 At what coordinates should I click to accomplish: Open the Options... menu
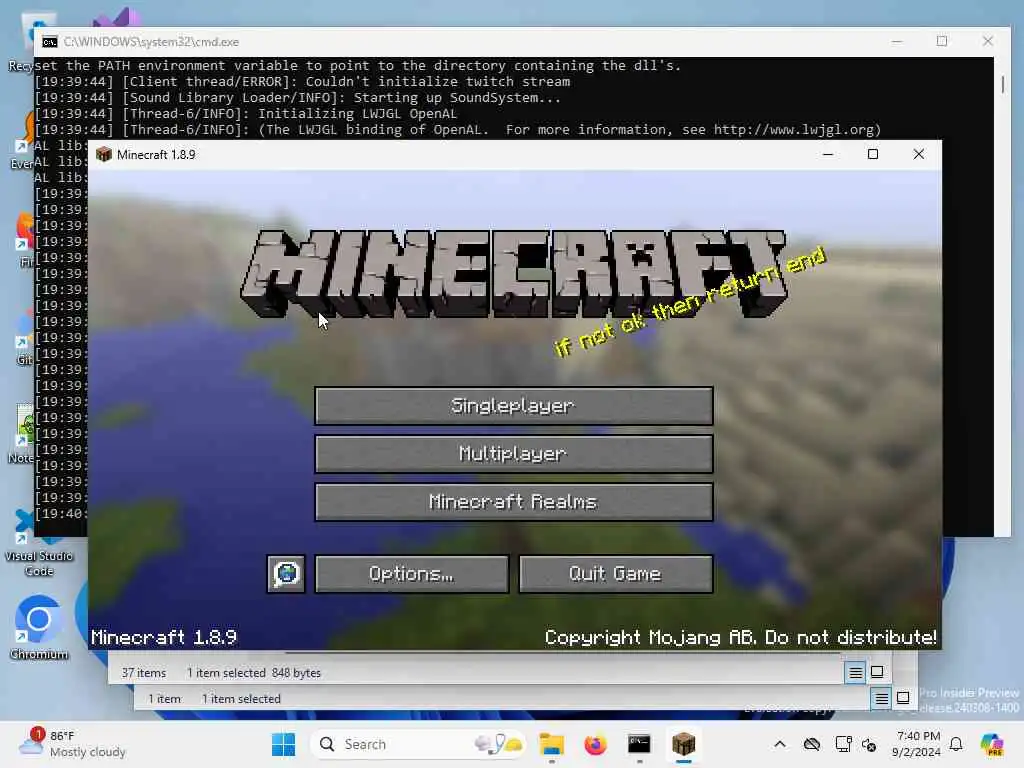411,574
